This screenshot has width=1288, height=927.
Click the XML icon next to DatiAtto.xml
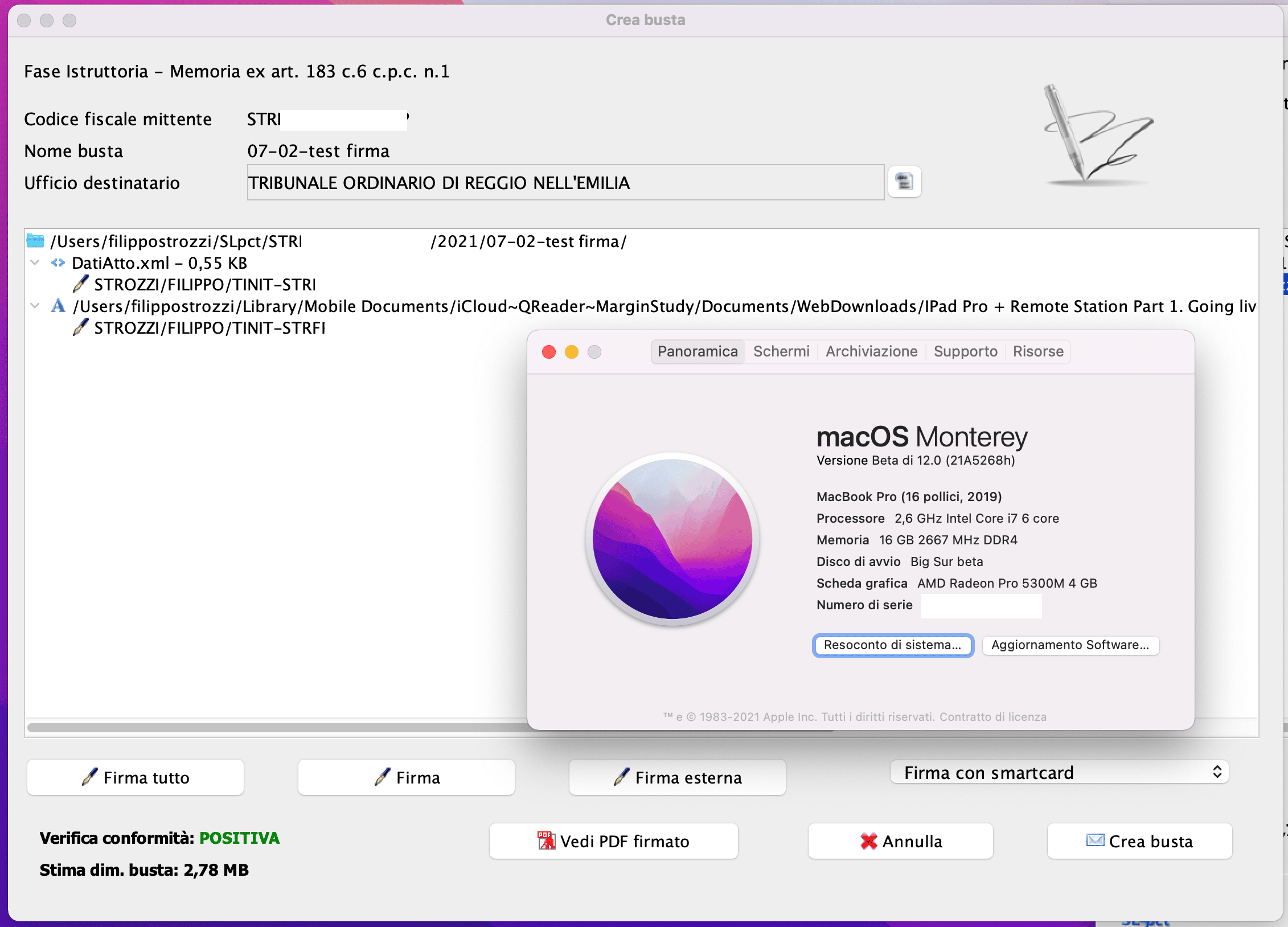click(x=58, y=262)
